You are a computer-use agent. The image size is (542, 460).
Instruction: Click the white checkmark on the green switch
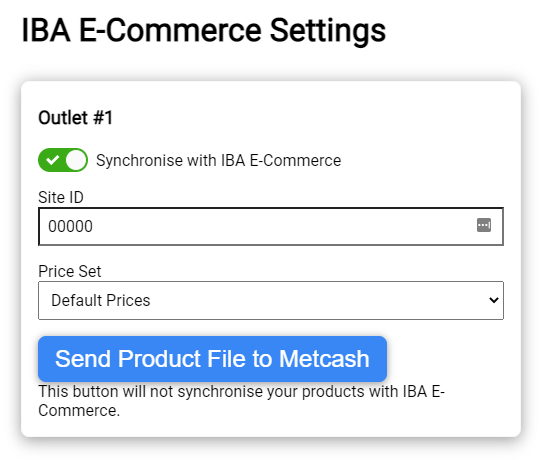coord(53,160)
